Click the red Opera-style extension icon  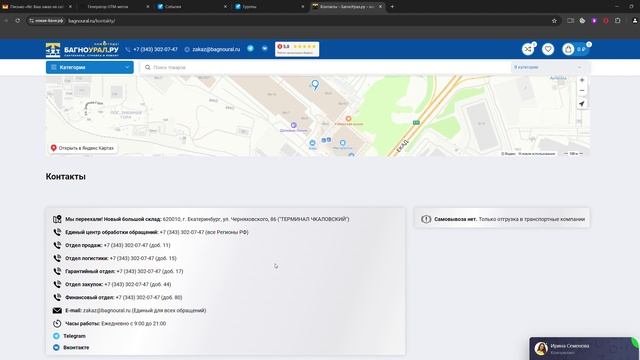(606, 21)
